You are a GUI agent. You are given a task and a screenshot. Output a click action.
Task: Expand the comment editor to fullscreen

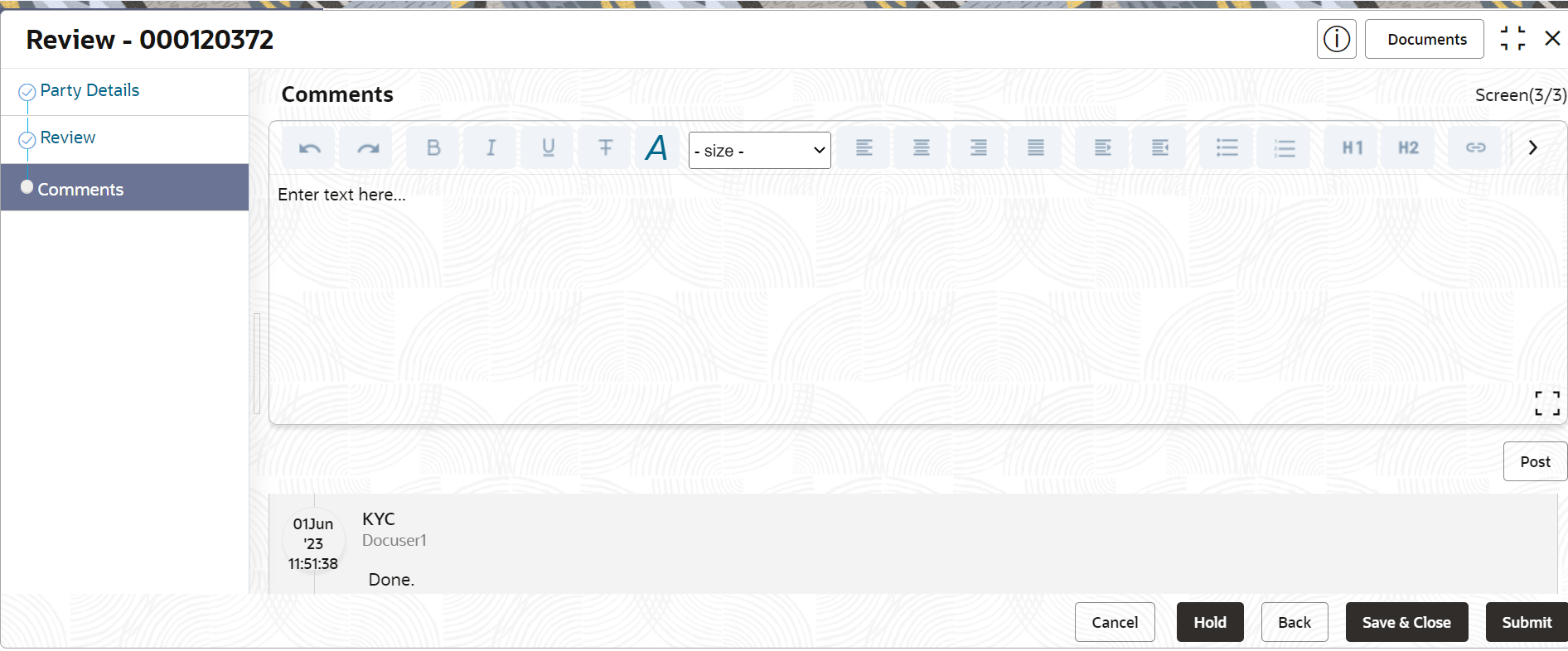tap(1547, 403)
